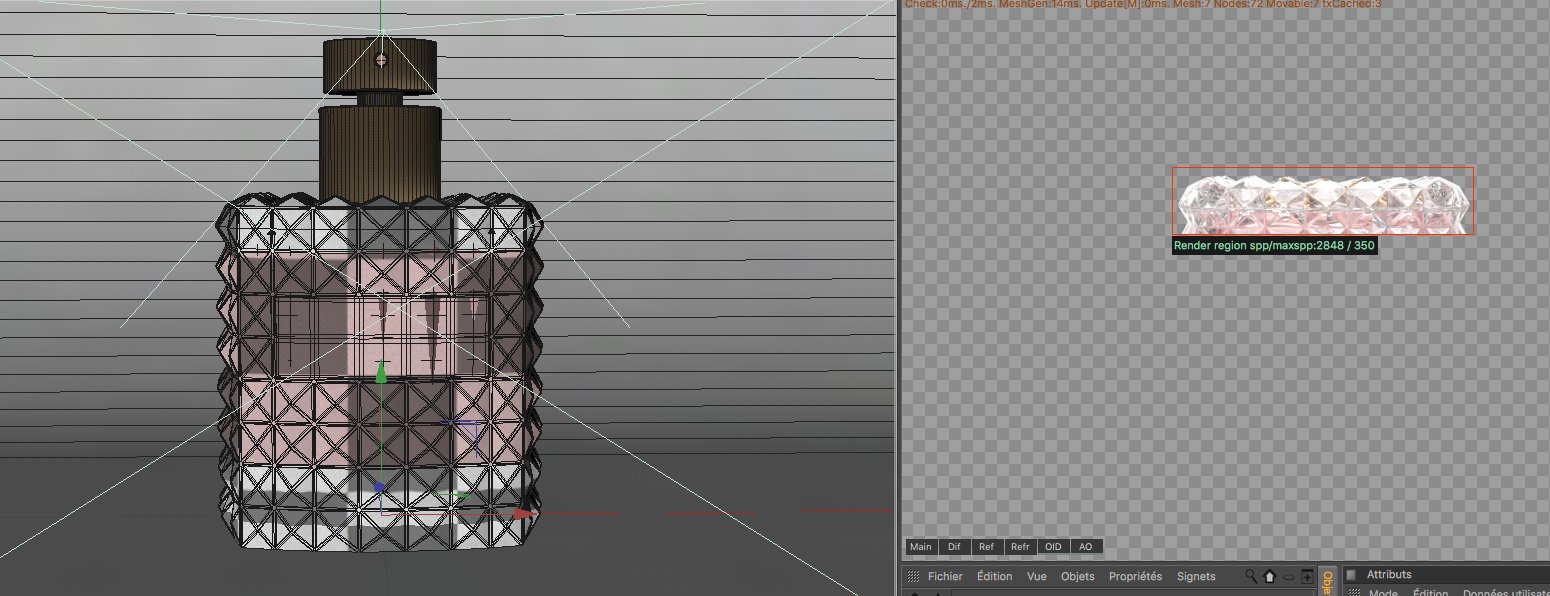
Task: Select the vertical Objets side tab
Action: (x=1328, y=582)
